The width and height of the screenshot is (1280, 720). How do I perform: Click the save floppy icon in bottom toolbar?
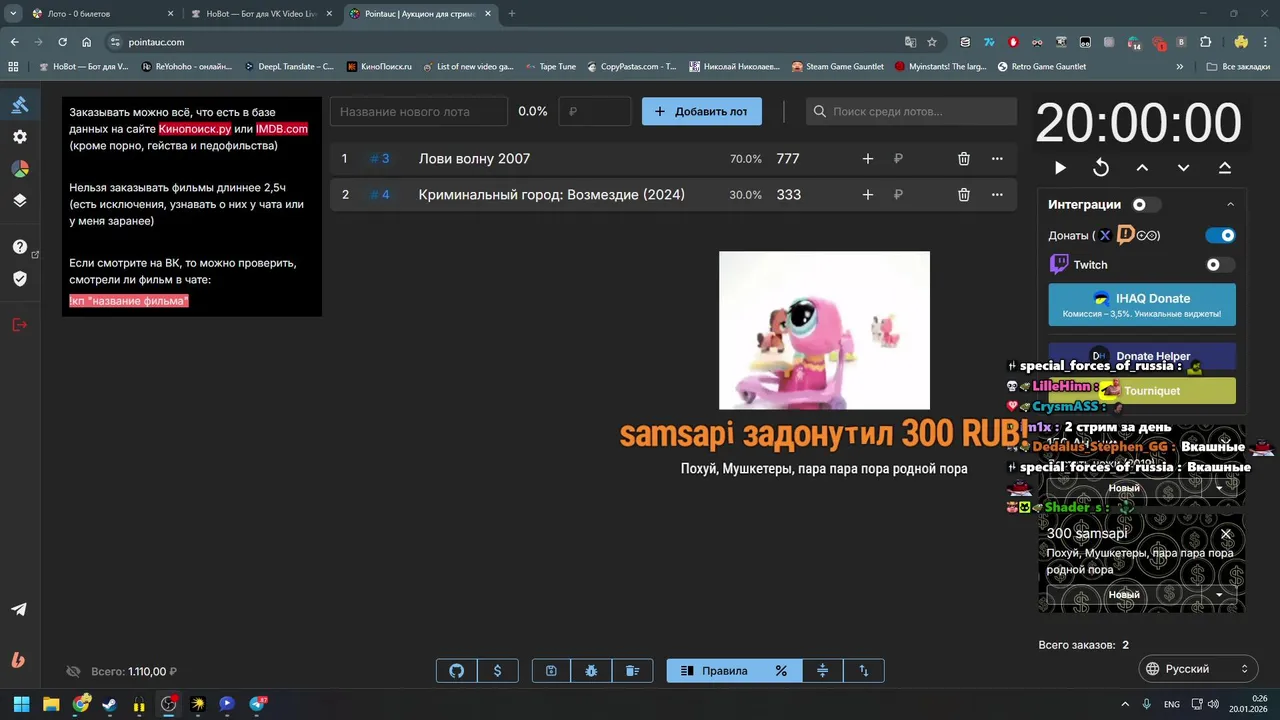coord(551,671)
